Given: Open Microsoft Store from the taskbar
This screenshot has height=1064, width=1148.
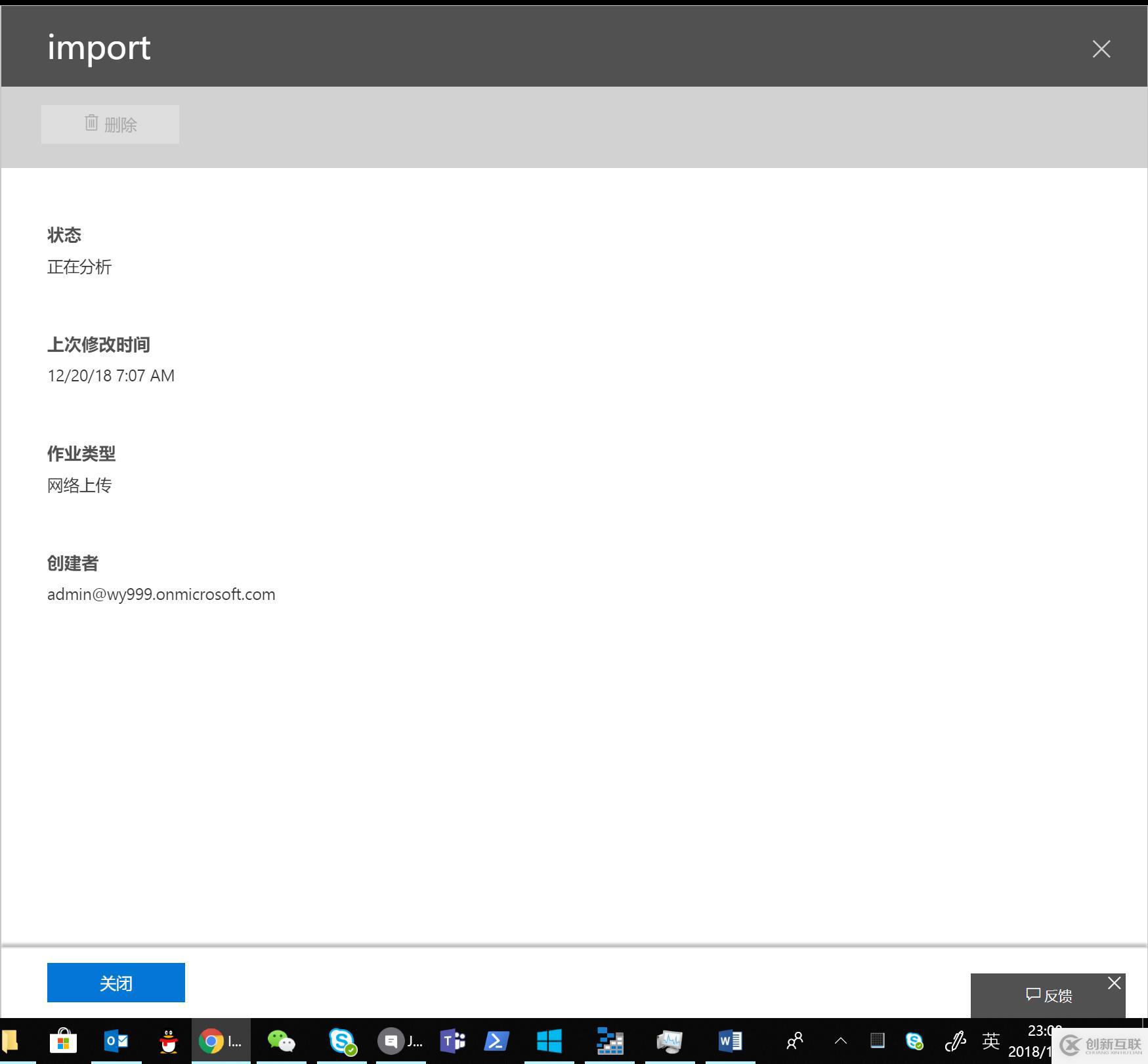Looking at the screenshot, I should 63,1040.
